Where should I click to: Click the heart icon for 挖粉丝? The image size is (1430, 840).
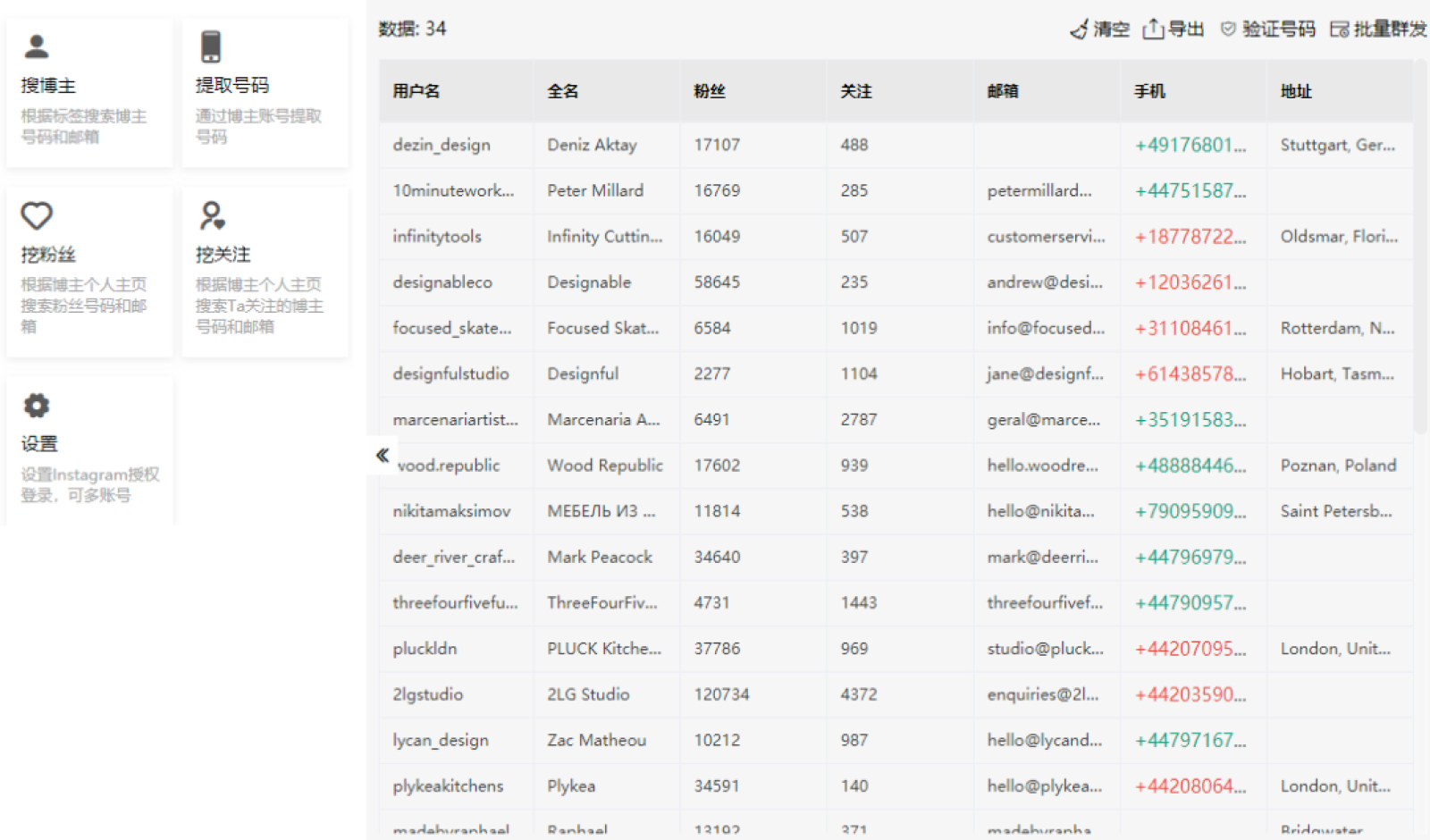click(x=37, y=215)
